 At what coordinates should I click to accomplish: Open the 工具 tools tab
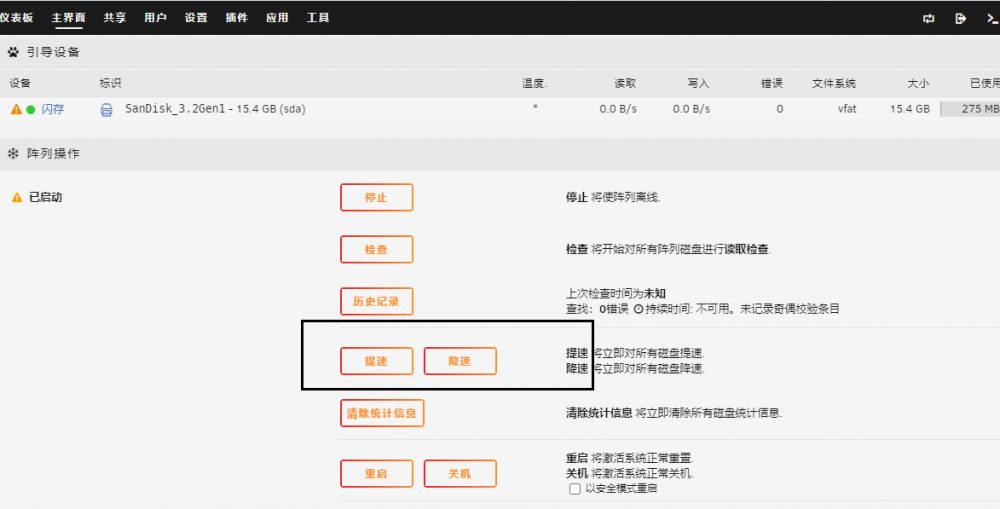pyautogui.click(x=318, y=18)
